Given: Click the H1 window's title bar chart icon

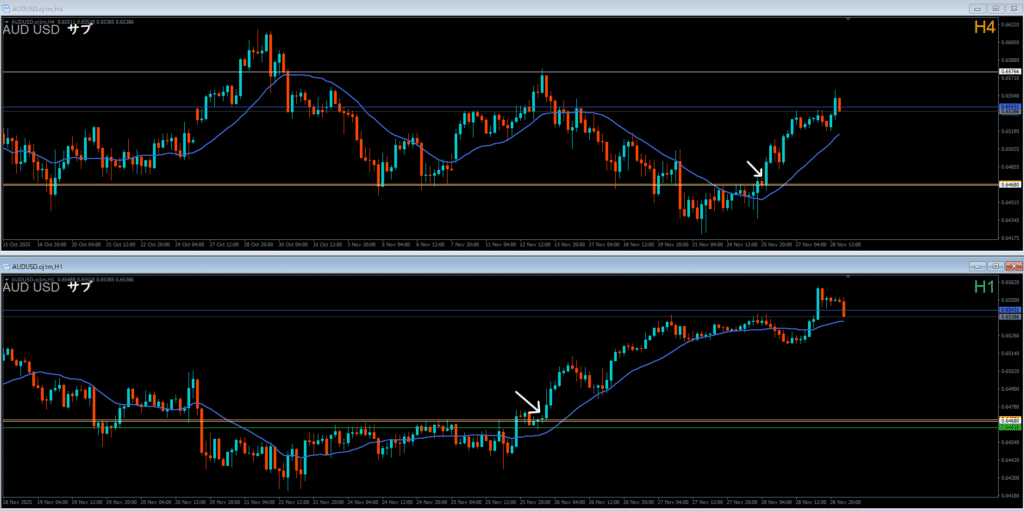Looking at the screenshot, I should (x=7, y=267).
